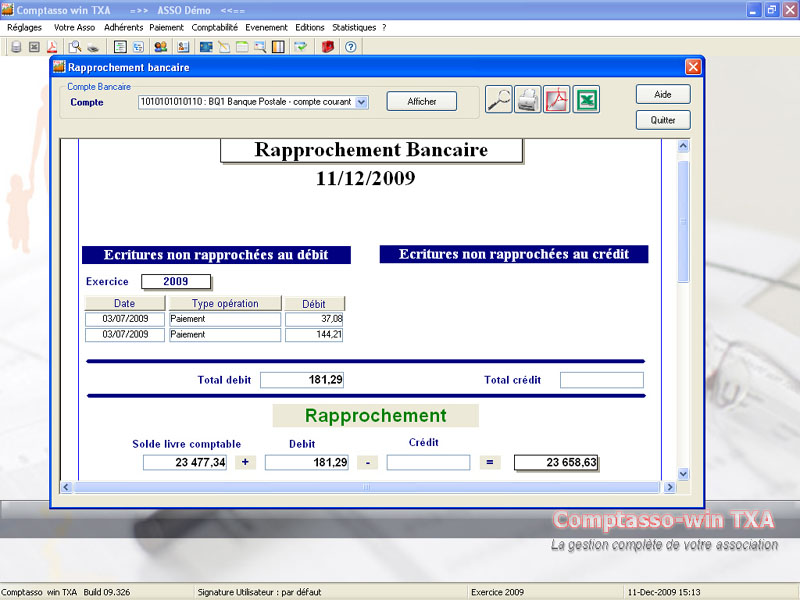Click the Aide button
800x600 pixels.
coord(662,94)
